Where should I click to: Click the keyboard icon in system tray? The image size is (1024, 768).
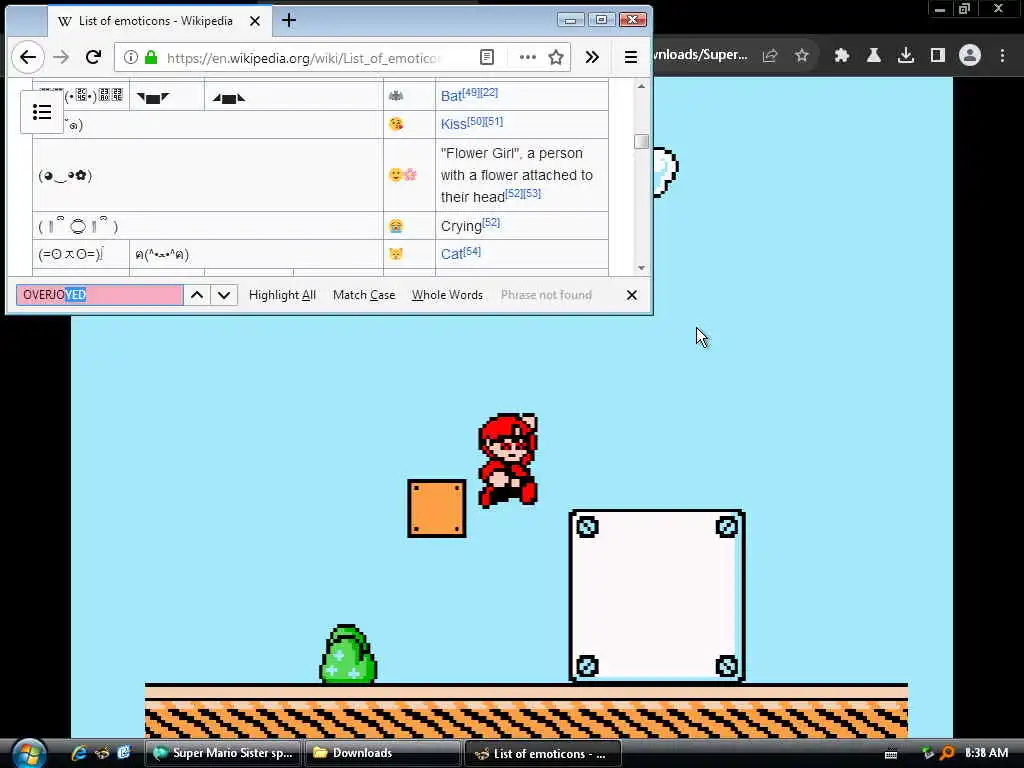tap(891, 754)
